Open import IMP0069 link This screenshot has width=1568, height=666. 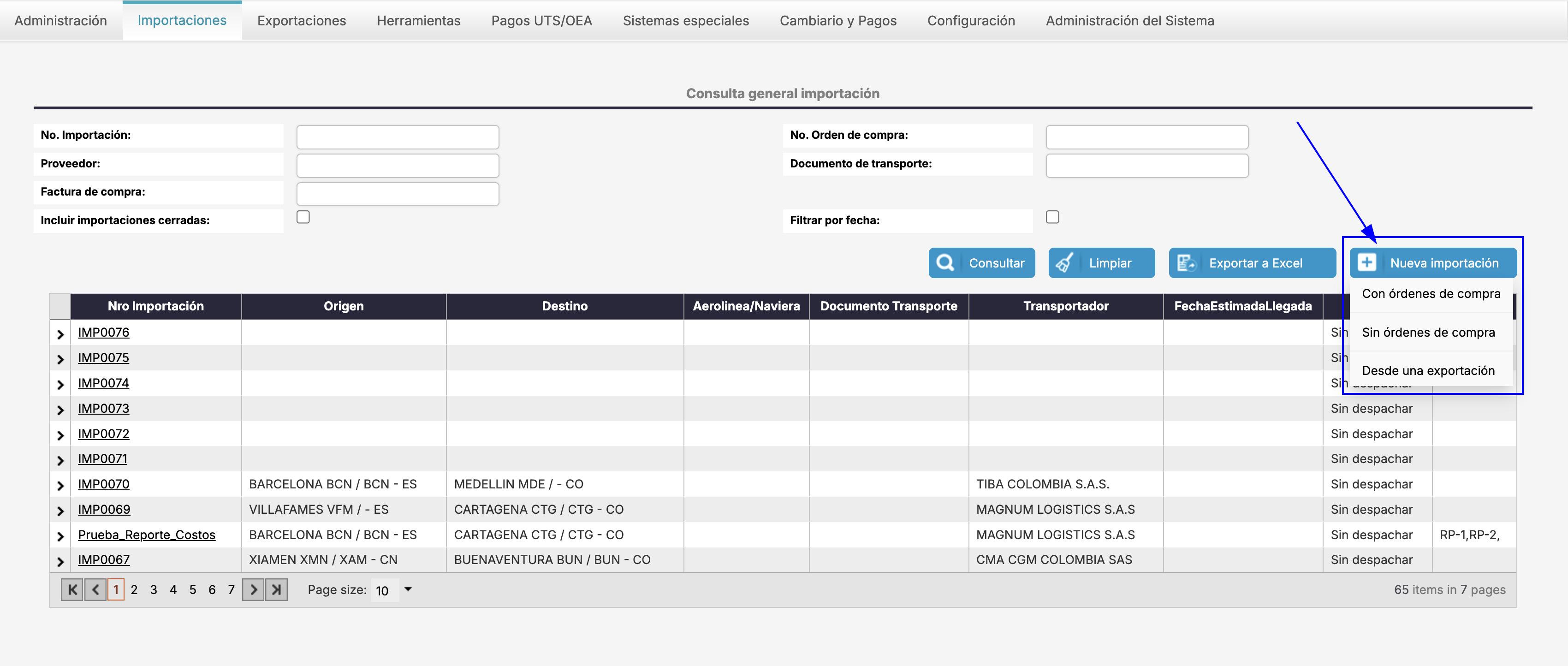pyautogui.click(x=104, y=510)
